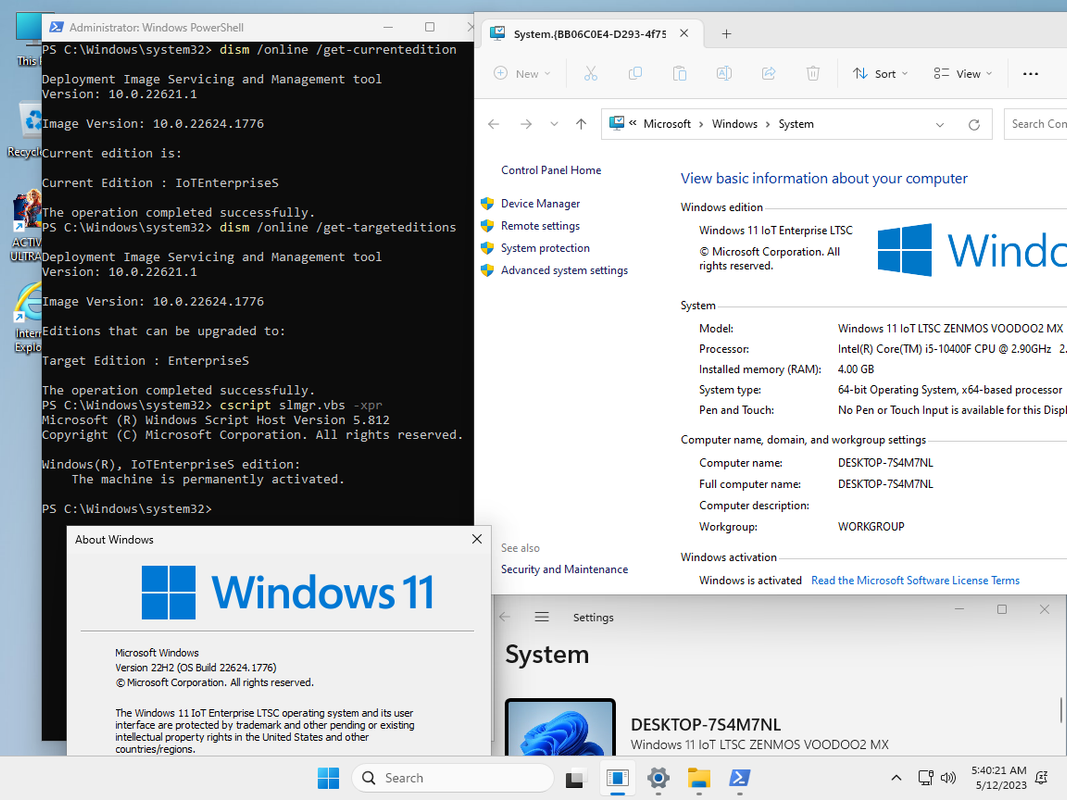Viewport: 1067px width, 800px height.
Task: Expand the recent locations chevron
Action: coord(554,124)
